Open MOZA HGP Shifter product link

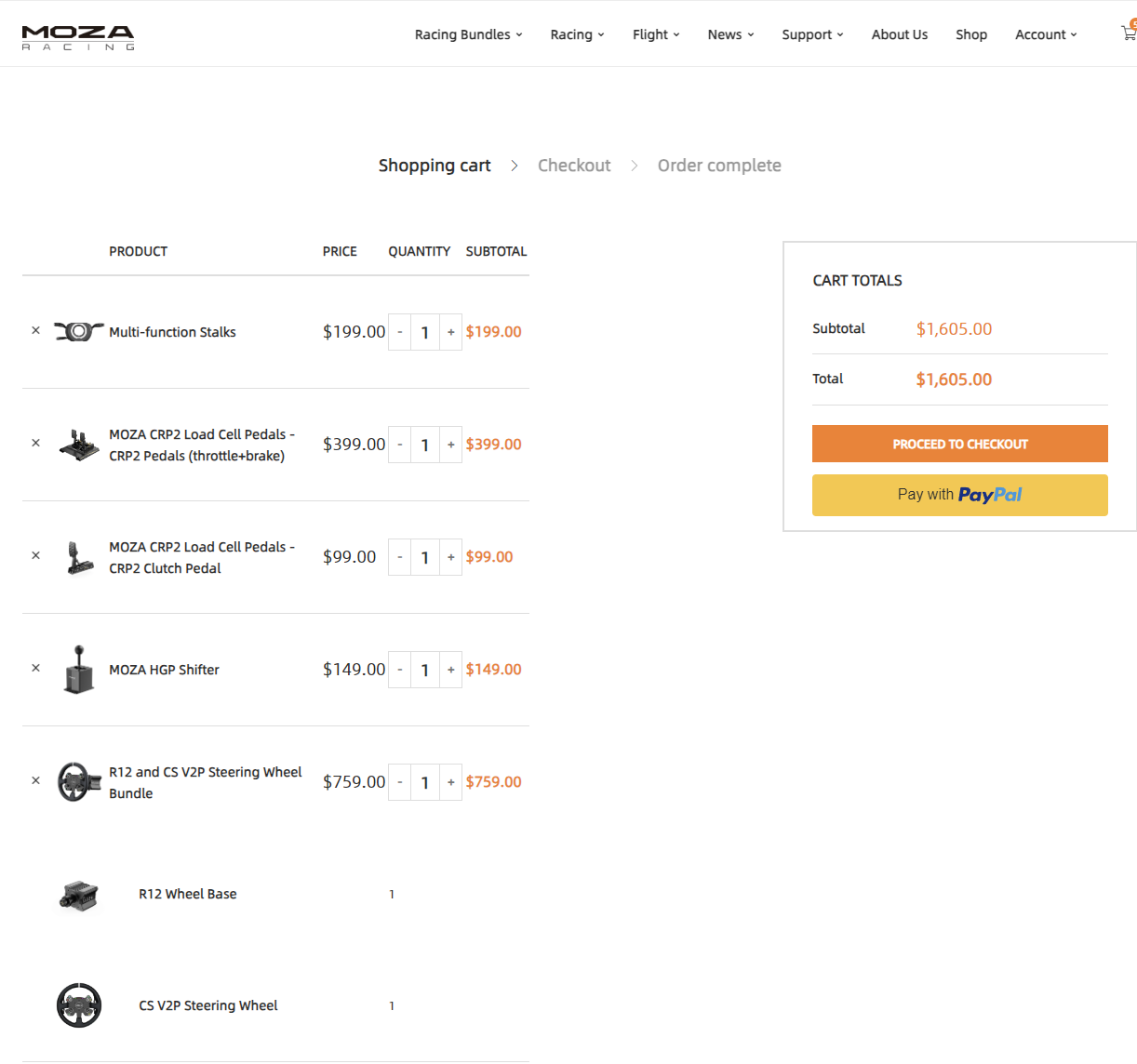pos(164,670)
